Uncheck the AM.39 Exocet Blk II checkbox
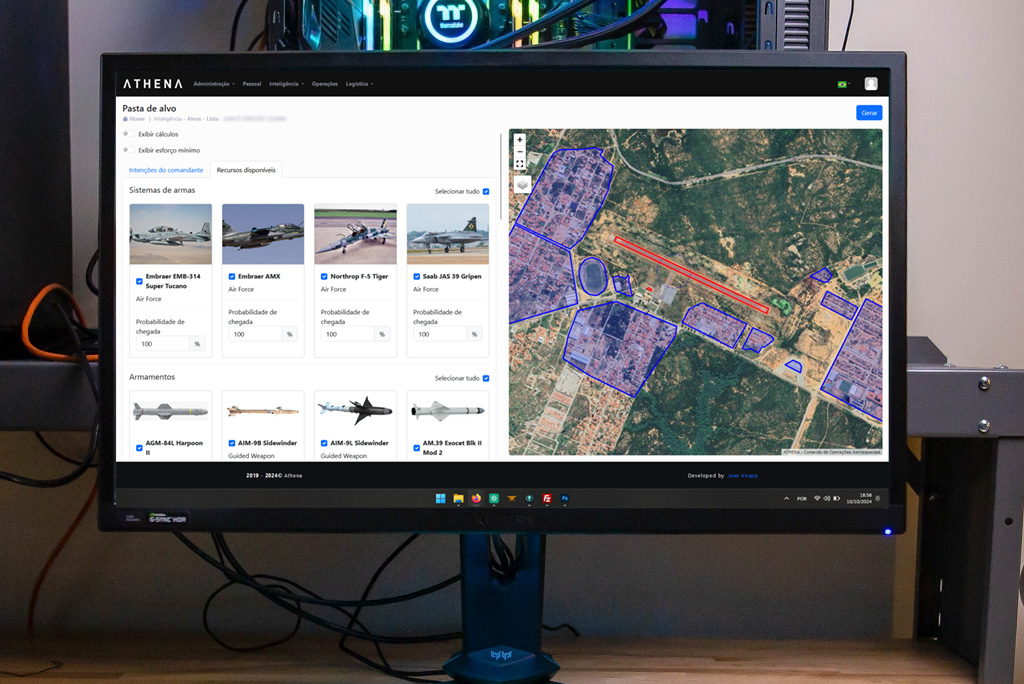The height and width of the screenshot is (684, 1024). (417, 448)
